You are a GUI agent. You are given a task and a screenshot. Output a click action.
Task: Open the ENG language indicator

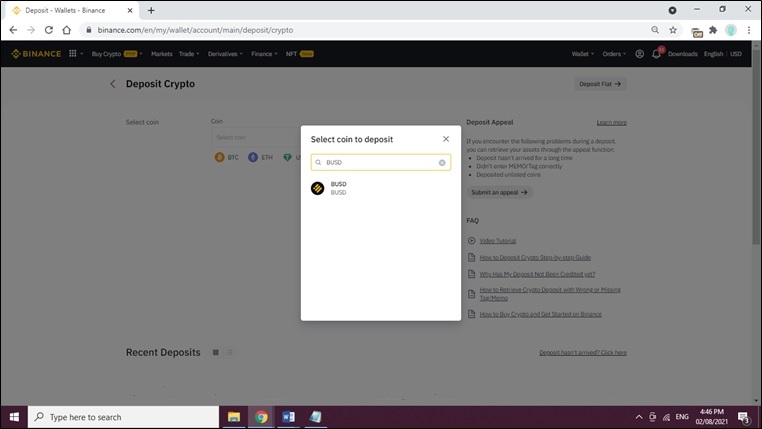coord(682,417)
